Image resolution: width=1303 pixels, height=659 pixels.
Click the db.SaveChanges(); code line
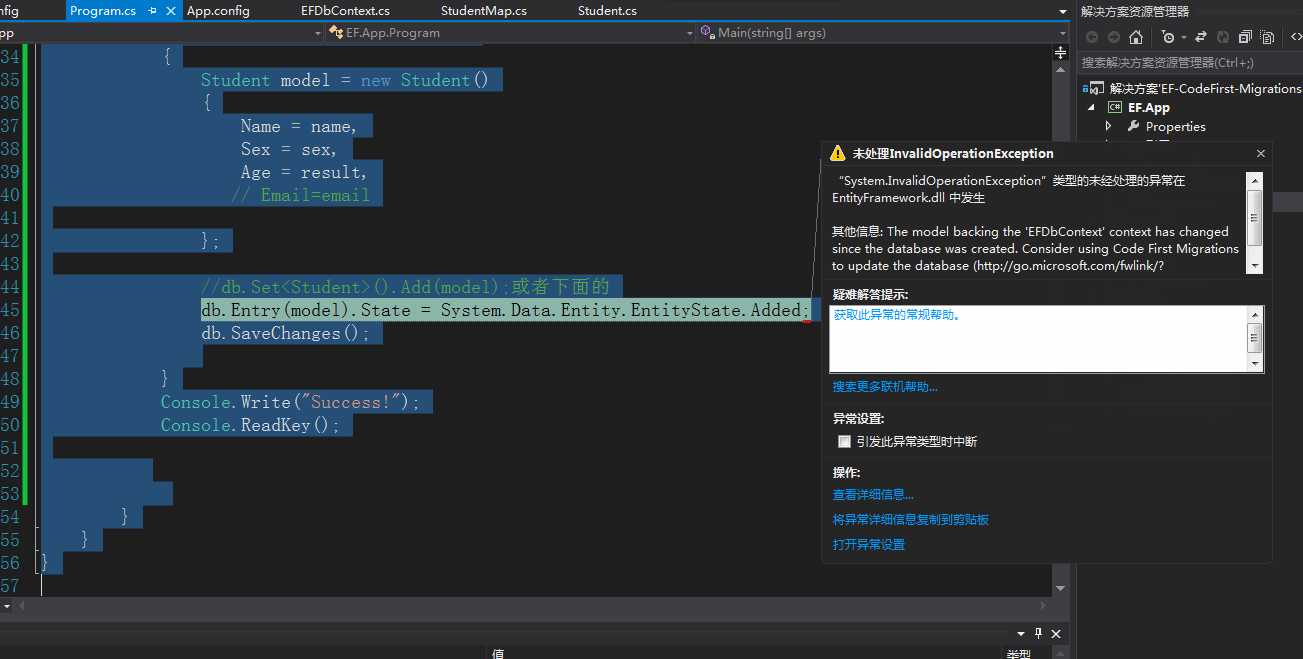tap(285, 333)
